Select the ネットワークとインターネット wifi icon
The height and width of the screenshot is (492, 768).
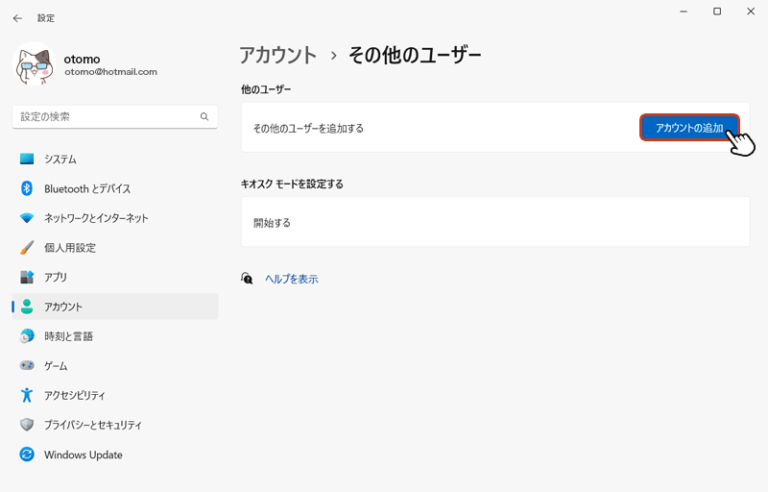[x=27, y=218]
